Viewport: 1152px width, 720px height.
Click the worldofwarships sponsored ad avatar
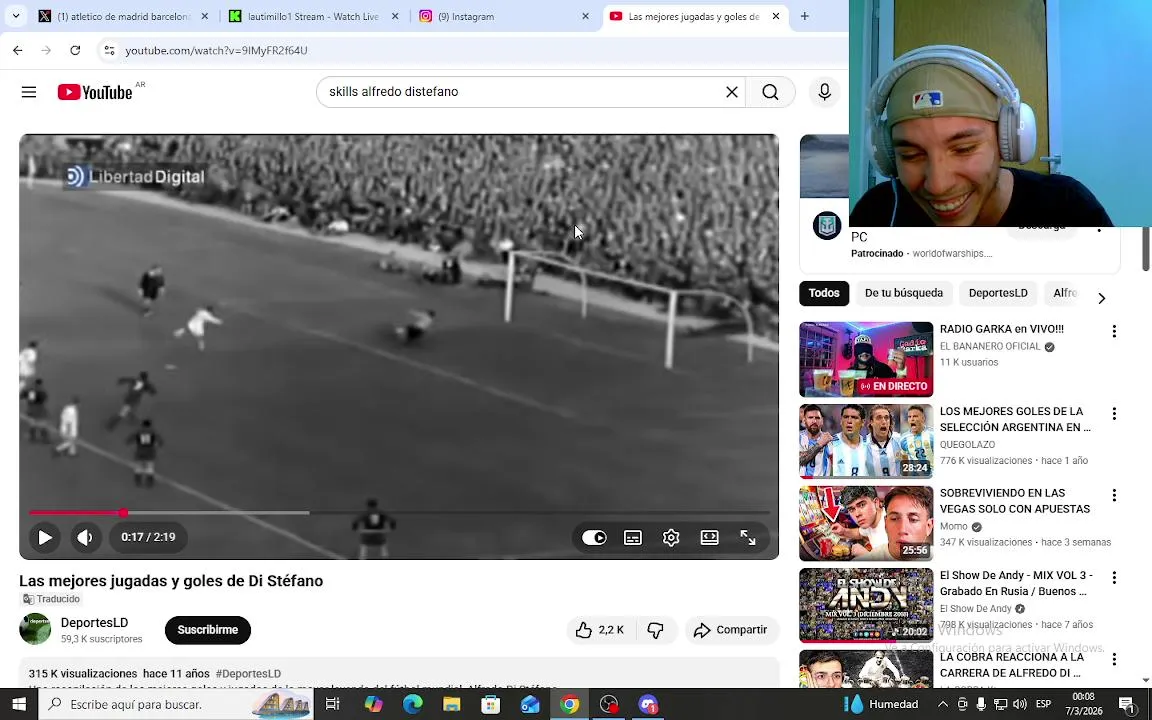pos(827,225)
